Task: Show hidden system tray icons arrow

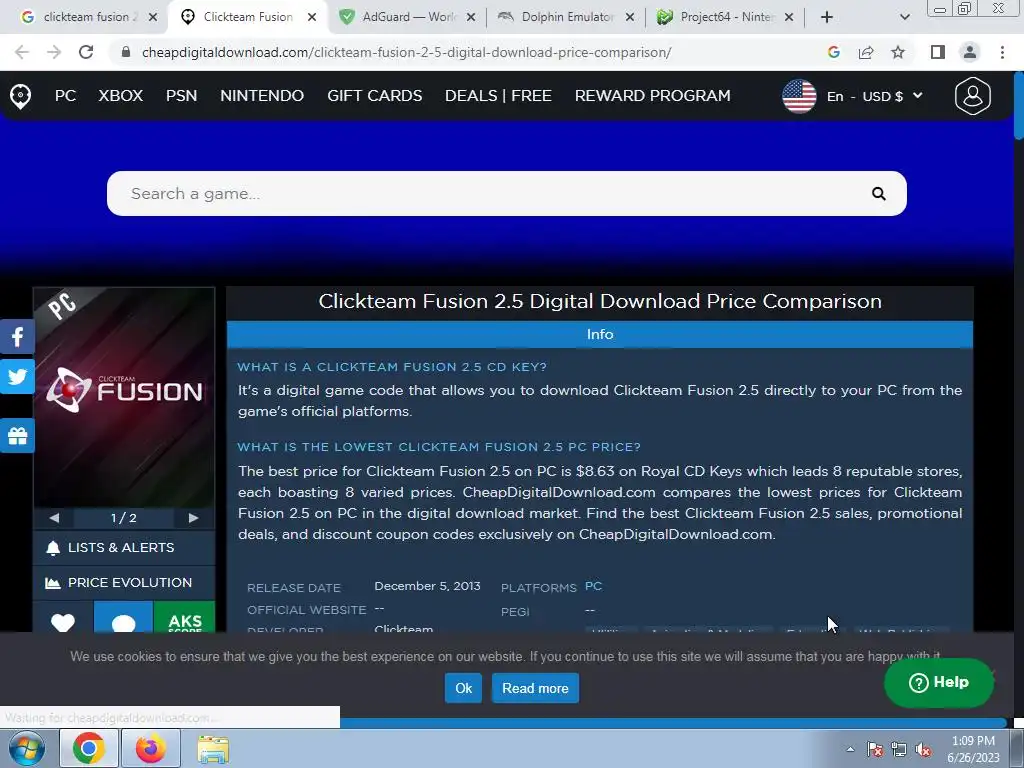Action: pos(850,749)
